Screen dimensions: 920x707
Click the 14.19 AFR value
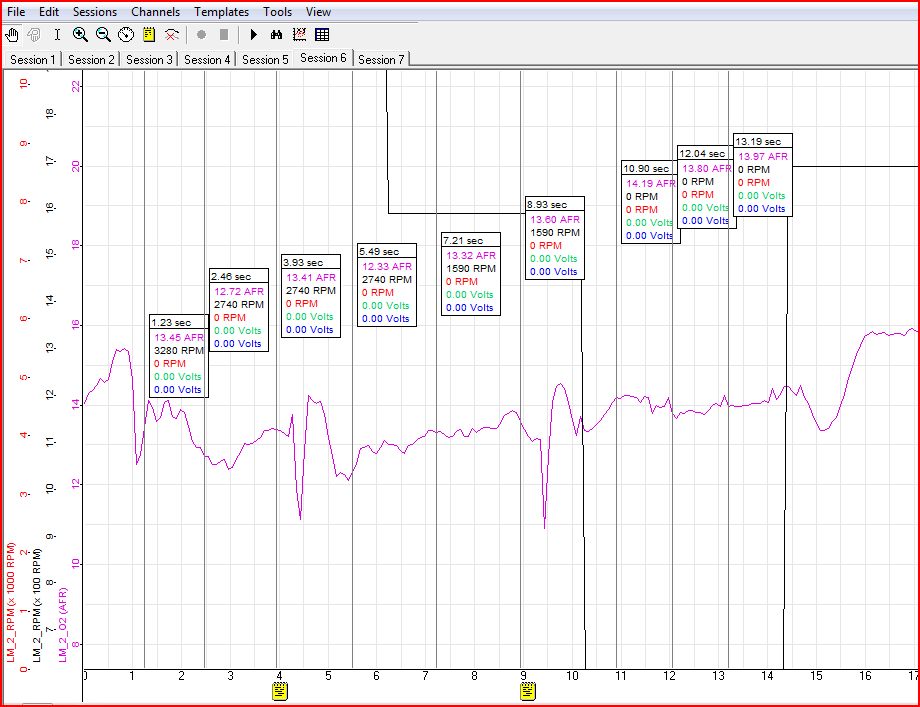651,183
